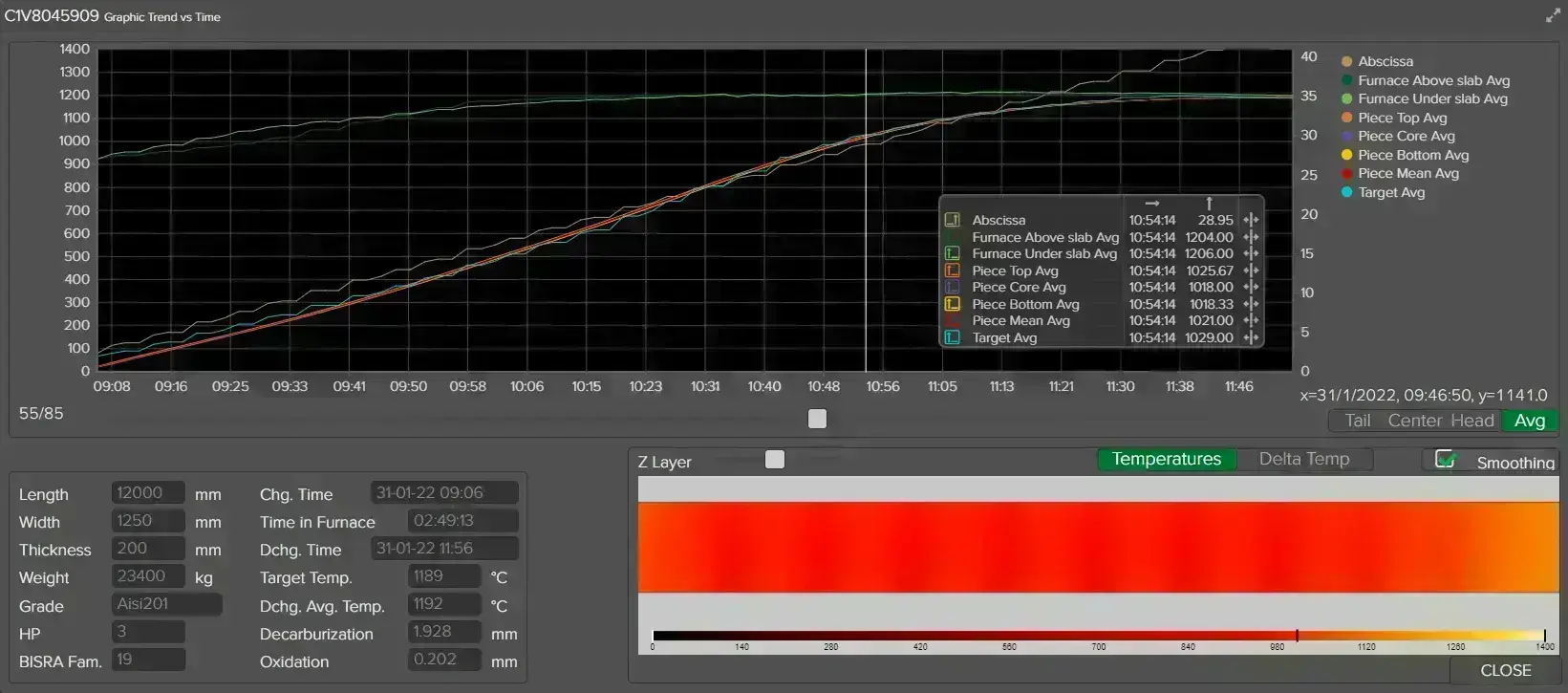1568x693 pixels.
Task: Click the C1V8045909 piece ID title
Action: (x=52, y=16)
